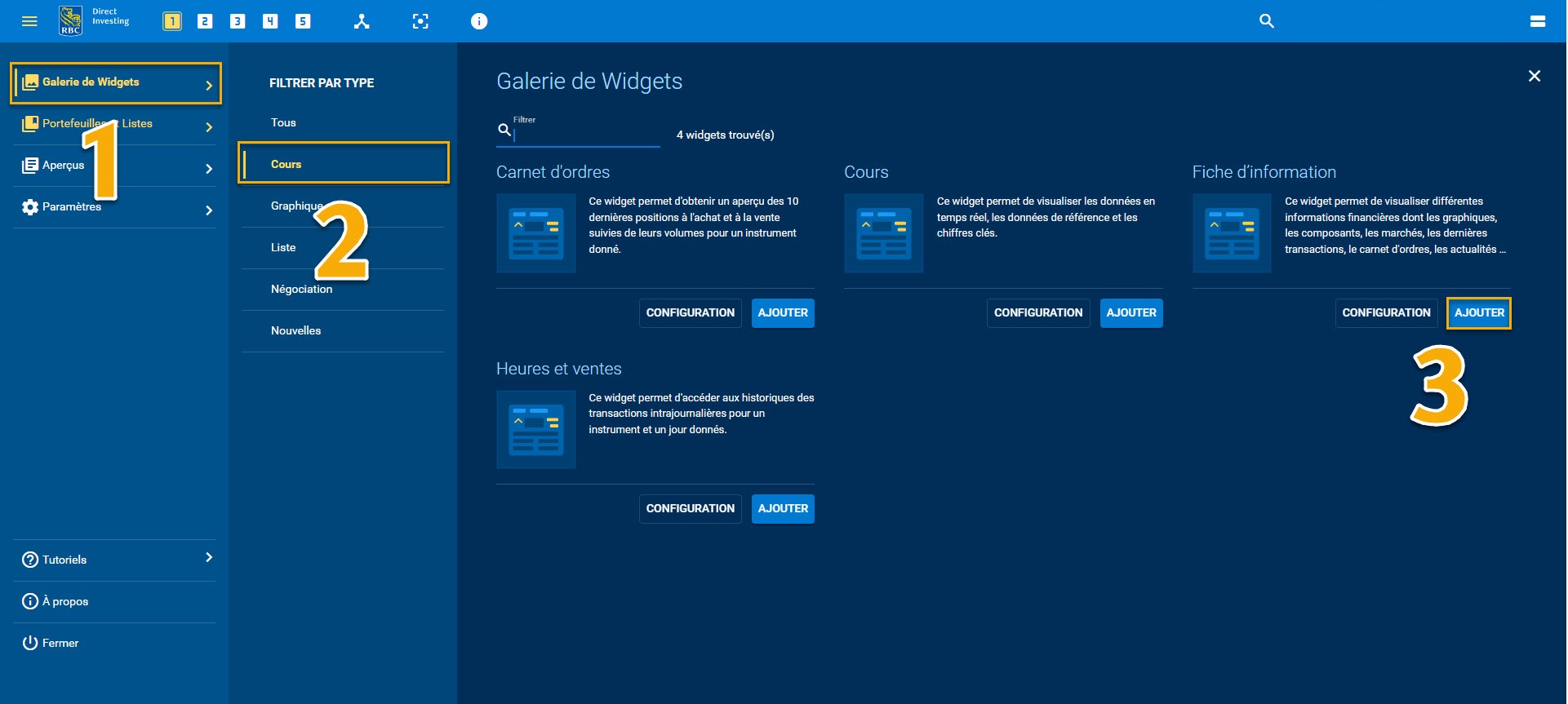
Task: Select Négociation filter type
Action: pyautogui.click(x=343, y=289)
